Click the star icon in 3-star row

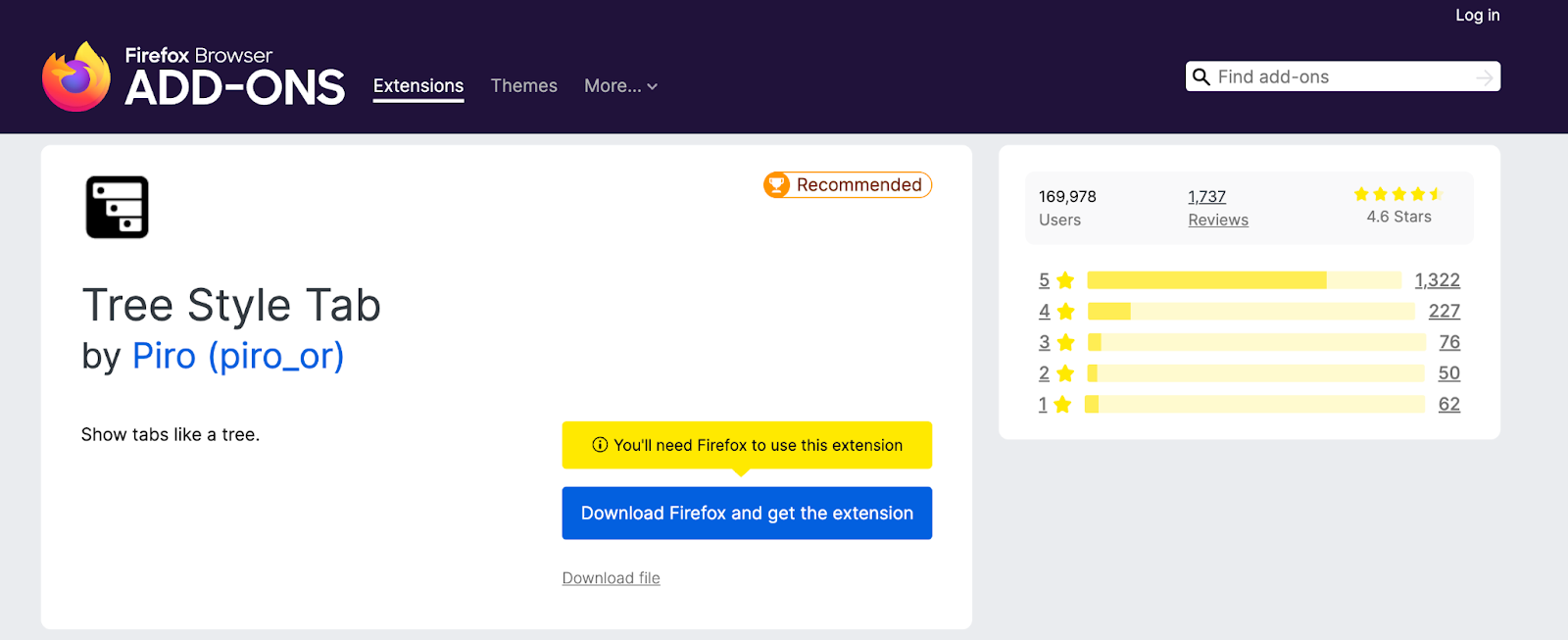coord(1065,342)
